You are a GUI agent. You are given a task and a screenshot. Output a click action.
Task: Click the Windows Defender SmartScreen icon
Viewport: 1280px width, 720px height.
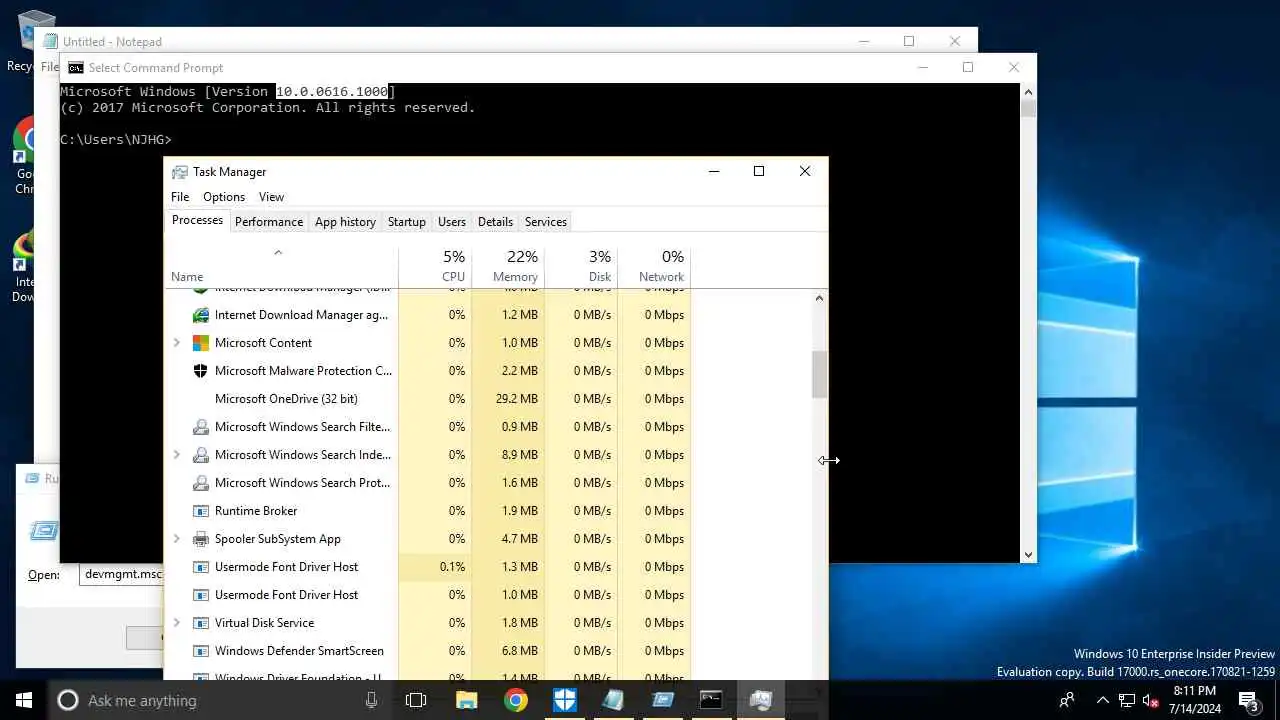[200, 651]
